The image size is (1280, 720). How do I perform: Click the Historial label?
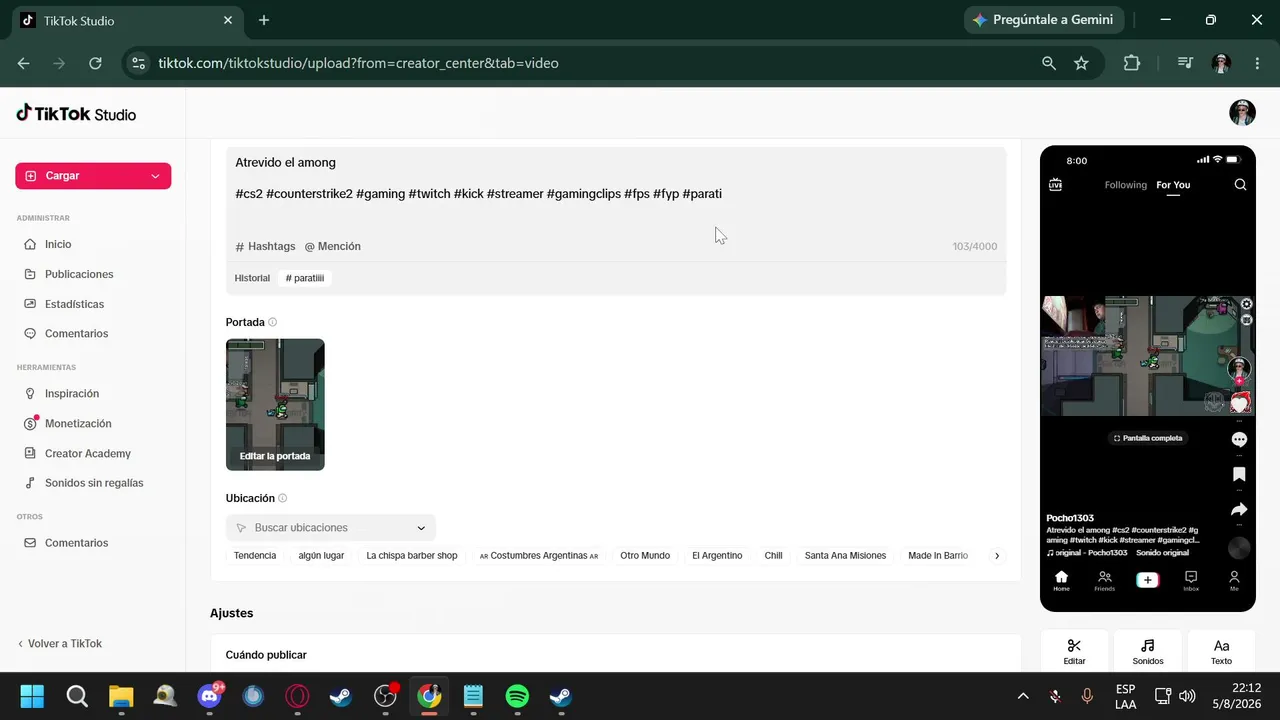[252, 278]
